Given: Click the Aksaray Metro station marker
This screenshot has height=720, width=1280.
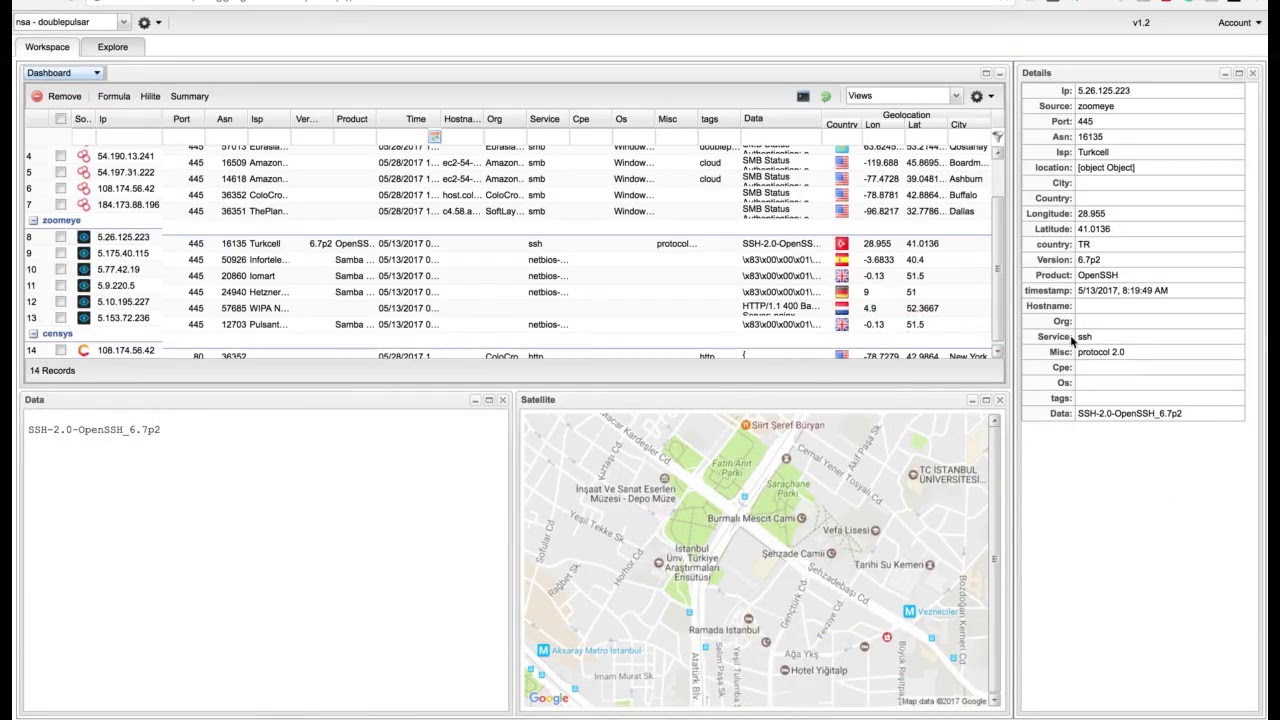Looking at the screenshot, I should coord(543,650).
